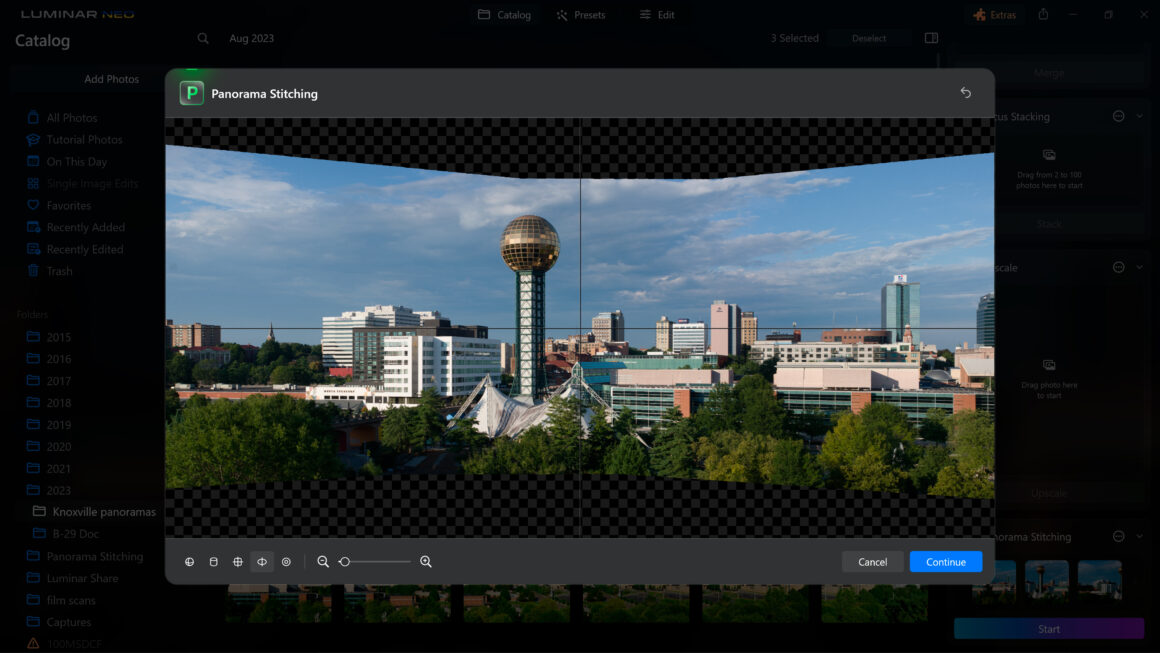Toggle the highlighted oval projection icon
This screenshot has width=1160, height=653.
click(x=262, y=562)
